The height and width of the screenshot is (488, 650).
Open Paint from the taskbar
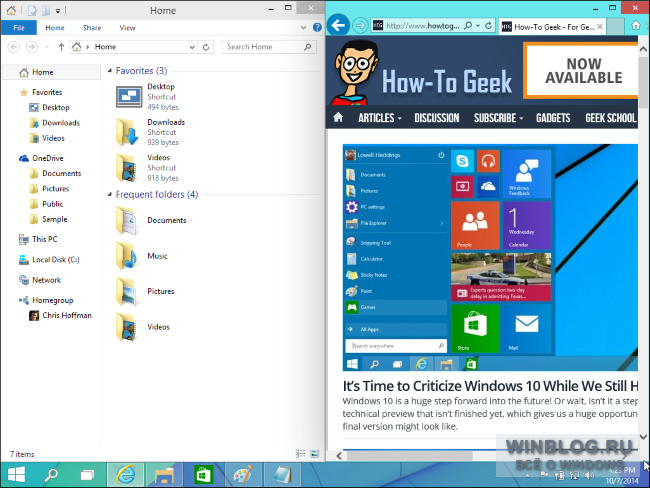tap(243, 474)
